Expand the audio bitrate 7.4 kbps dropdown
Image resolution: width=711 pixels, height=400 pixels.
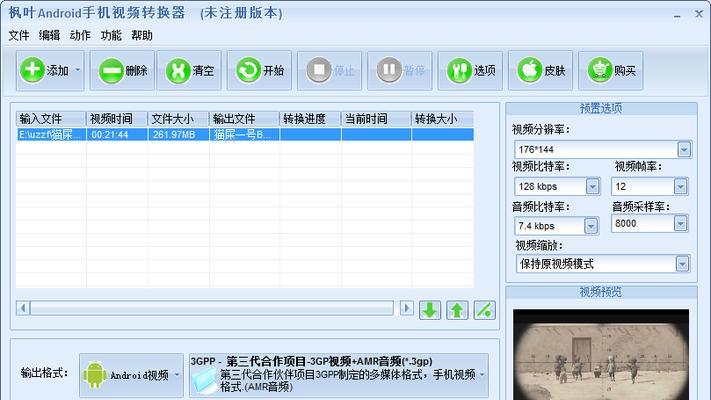click(x=590, y=226)
